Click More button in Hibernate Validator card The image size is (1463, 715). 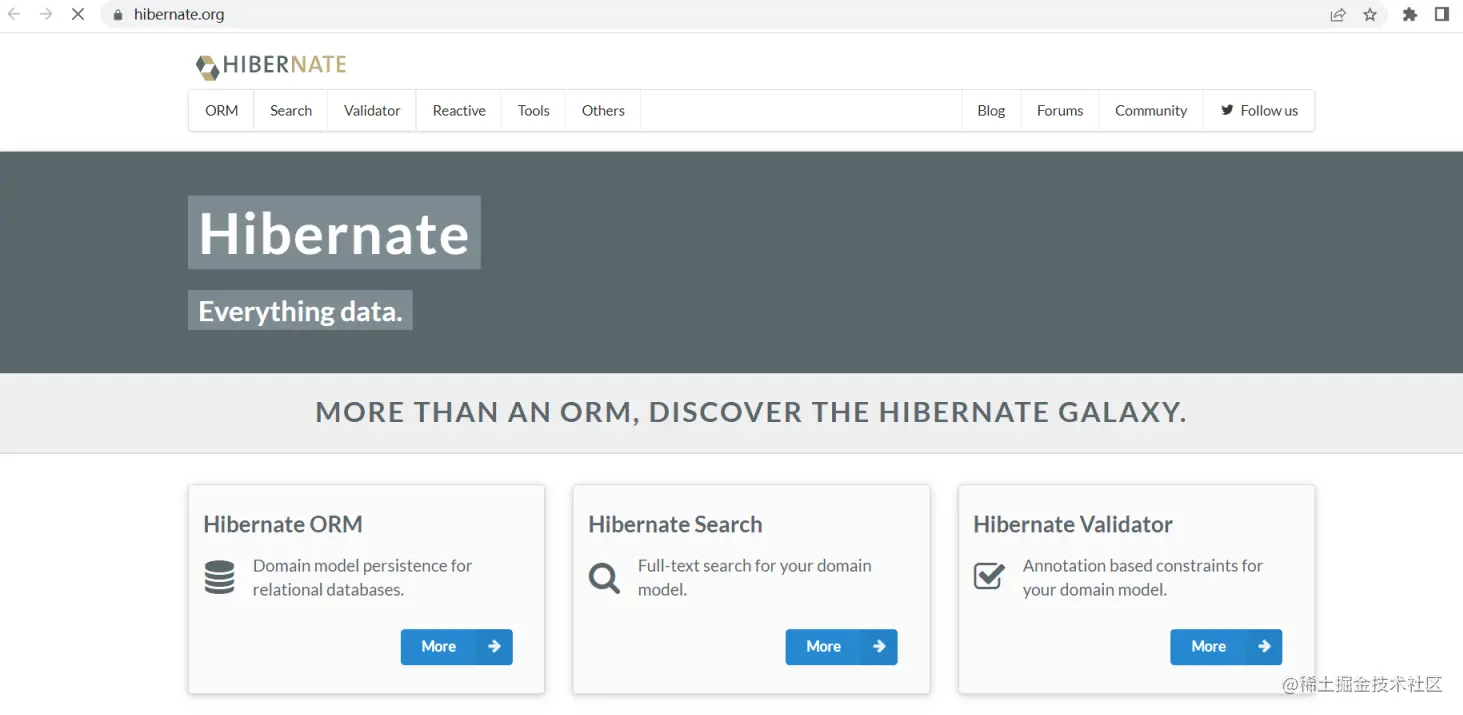pos(1227,647)
